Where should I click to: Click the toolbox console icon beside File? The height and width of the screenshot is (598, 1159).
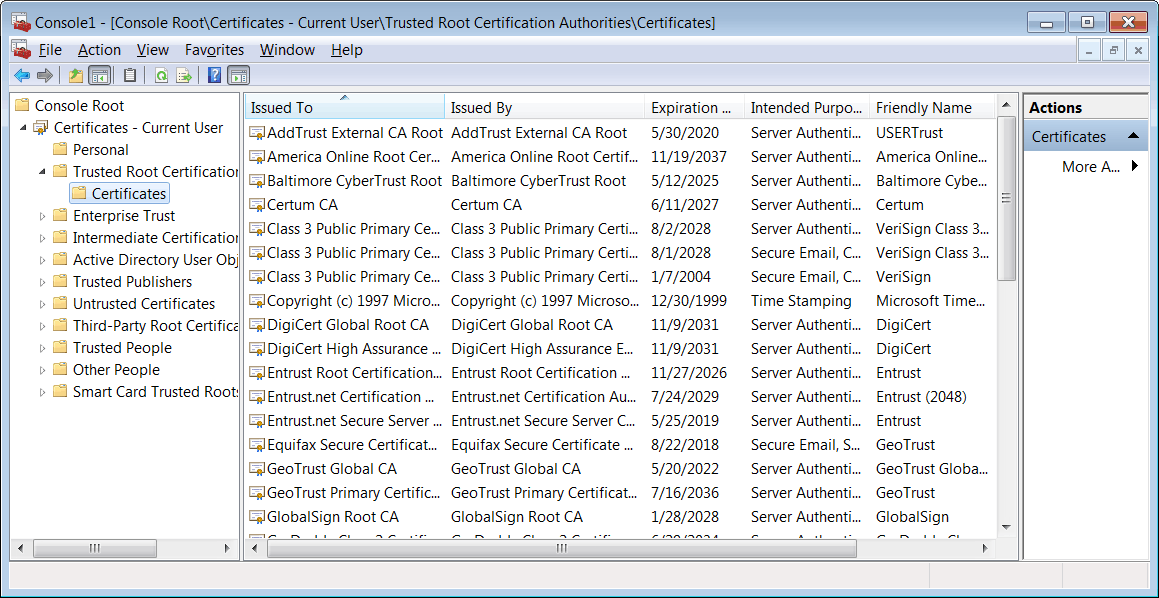21,50
